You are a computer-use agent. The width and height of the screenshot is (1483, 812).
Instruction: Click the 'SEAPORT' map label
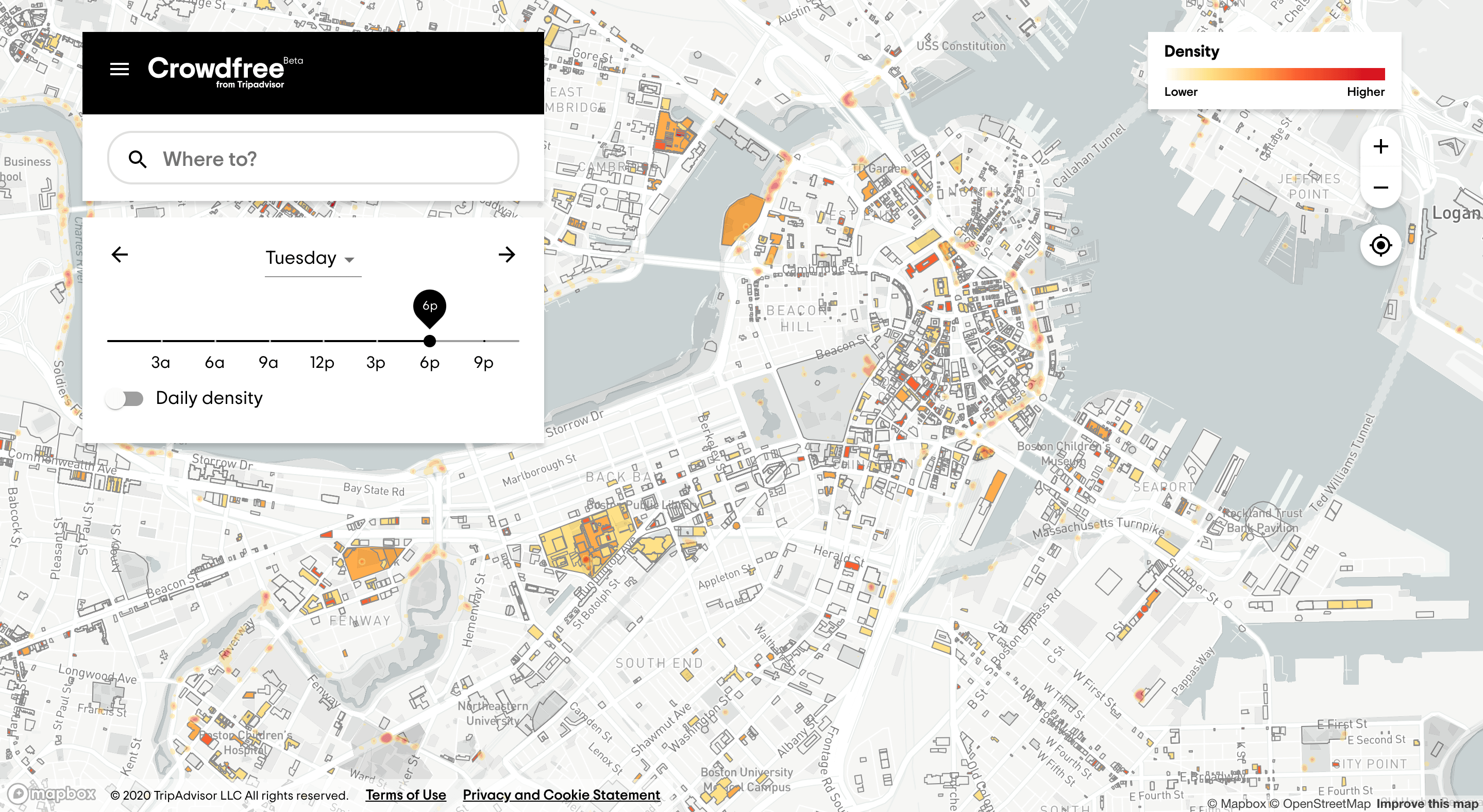coord(1164,487)
